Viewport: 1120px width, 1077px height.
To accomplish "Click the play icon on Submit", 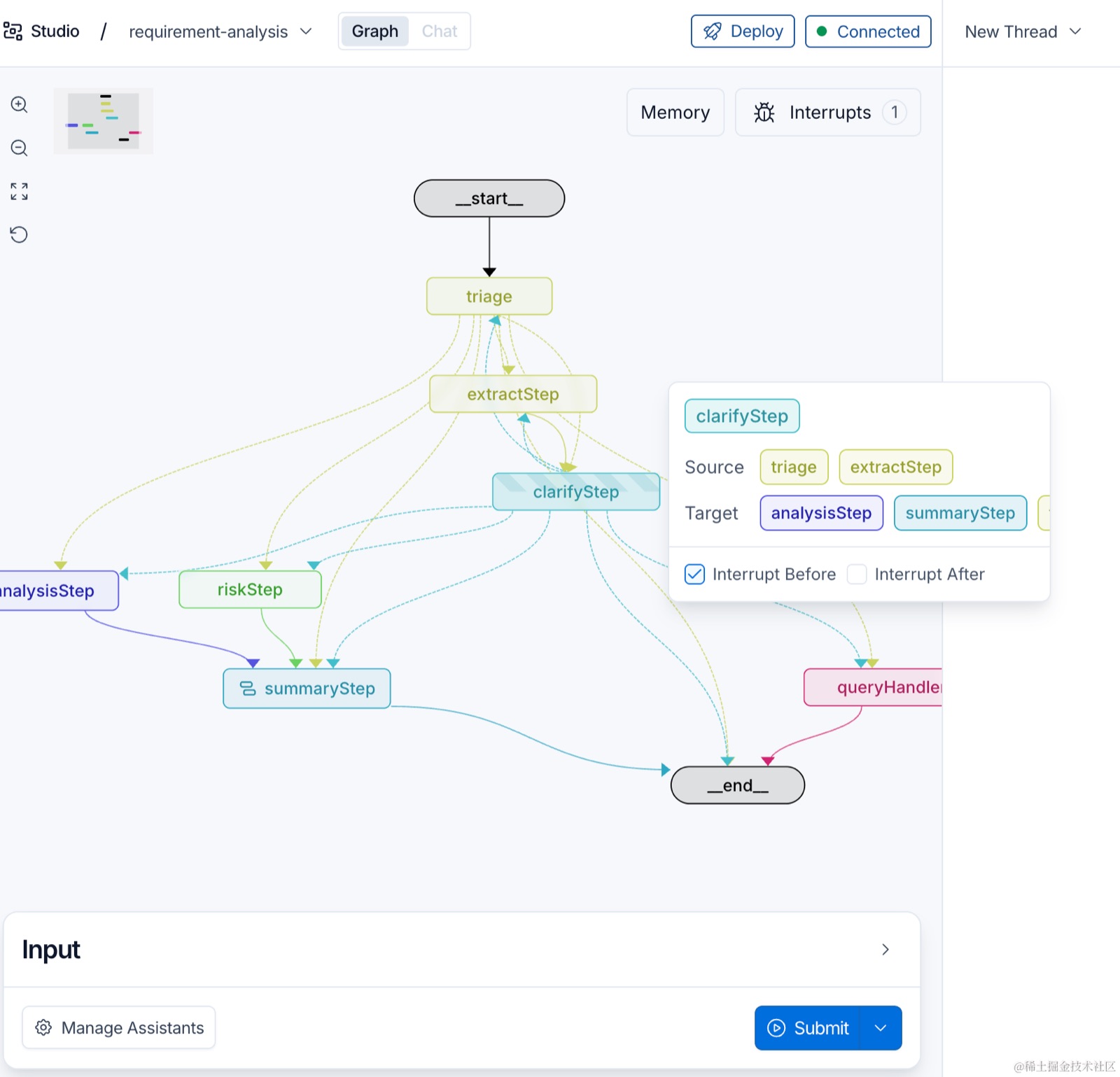I will [776, 1028].
